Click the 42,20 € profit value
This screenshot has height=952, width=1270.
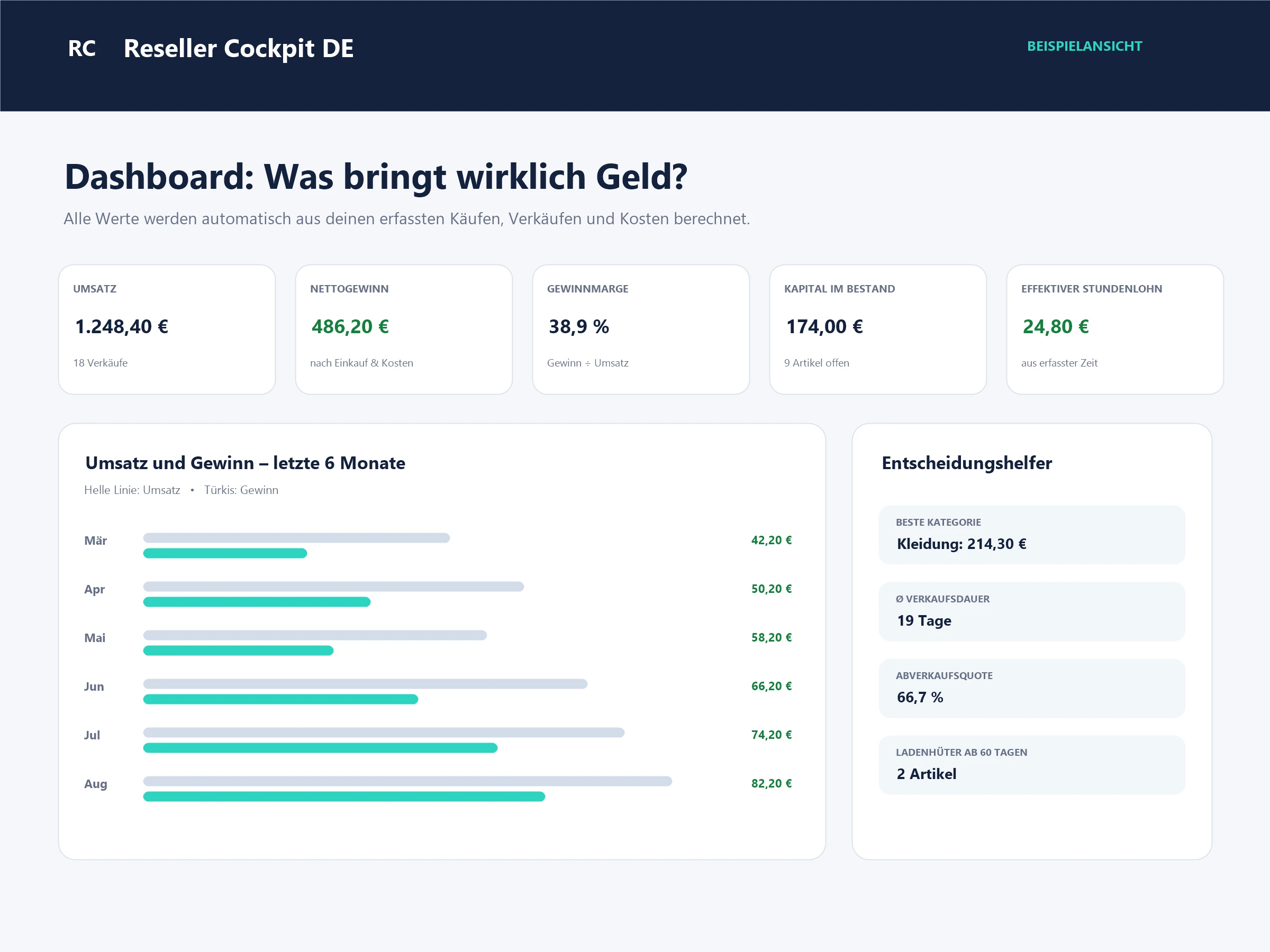tap(771, 541)
